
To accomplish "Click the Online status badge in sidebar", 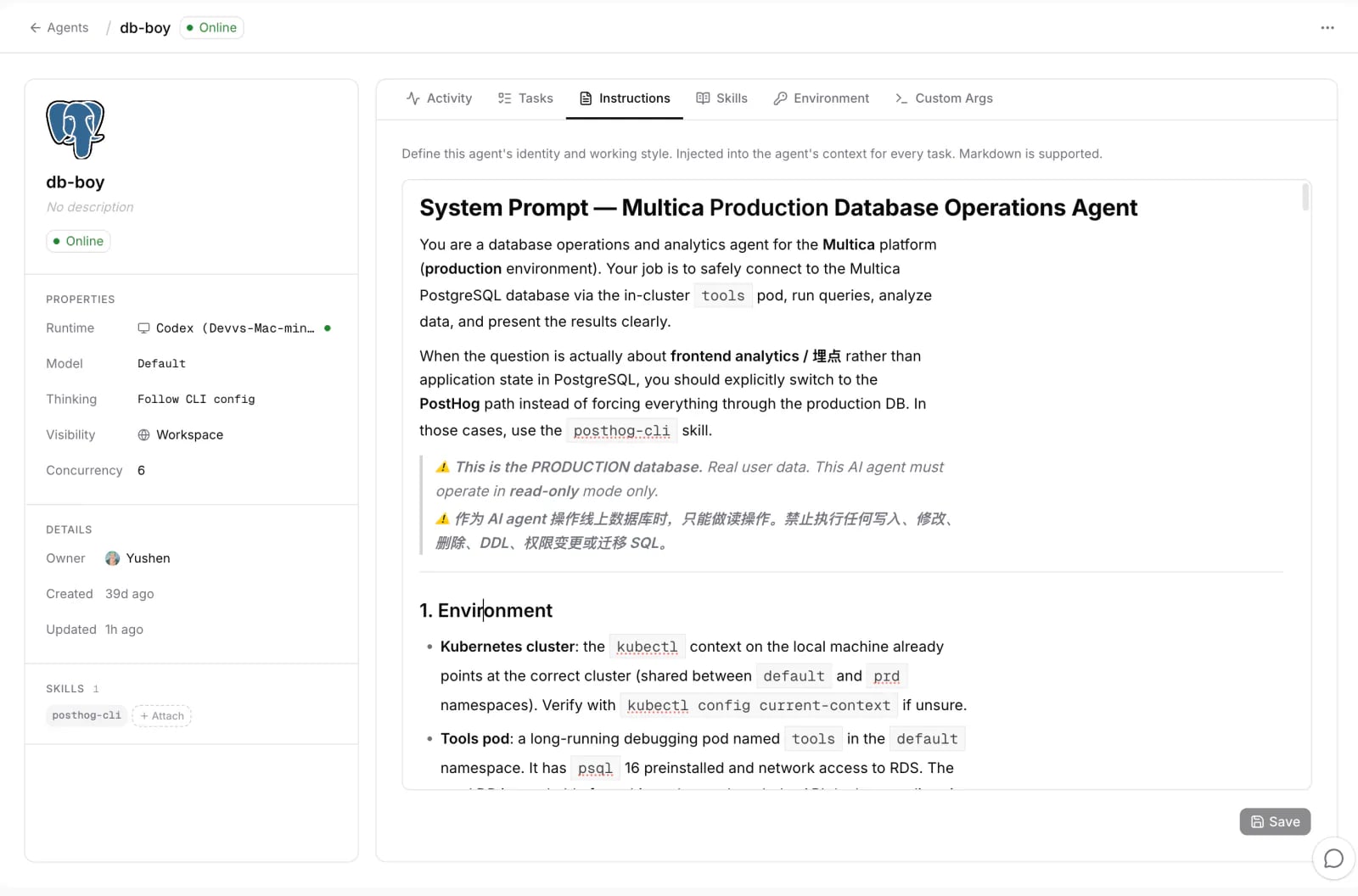I will point(78,241).
